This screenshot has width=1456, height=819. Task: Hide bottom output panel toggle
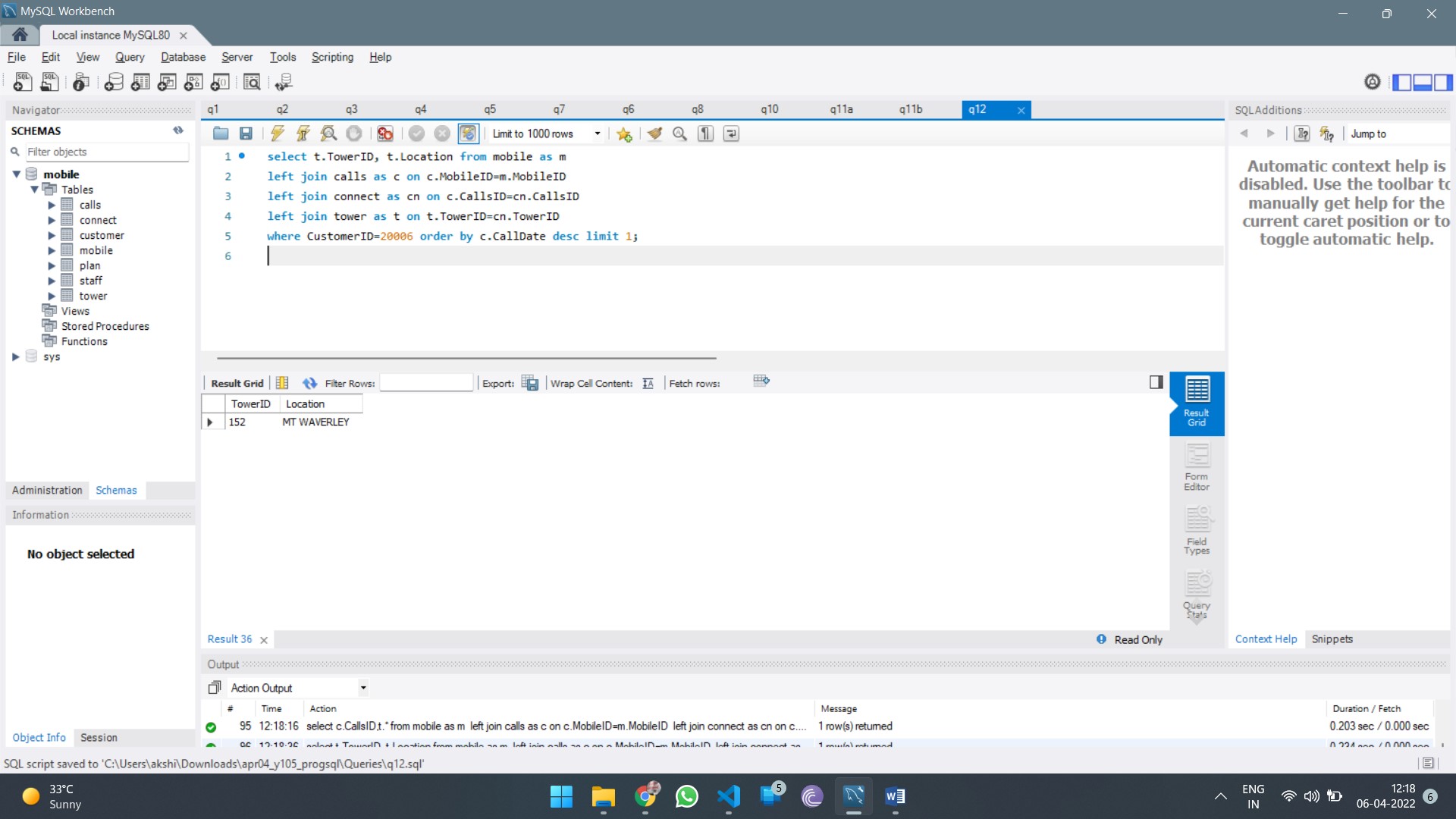tap(1423, 82)
